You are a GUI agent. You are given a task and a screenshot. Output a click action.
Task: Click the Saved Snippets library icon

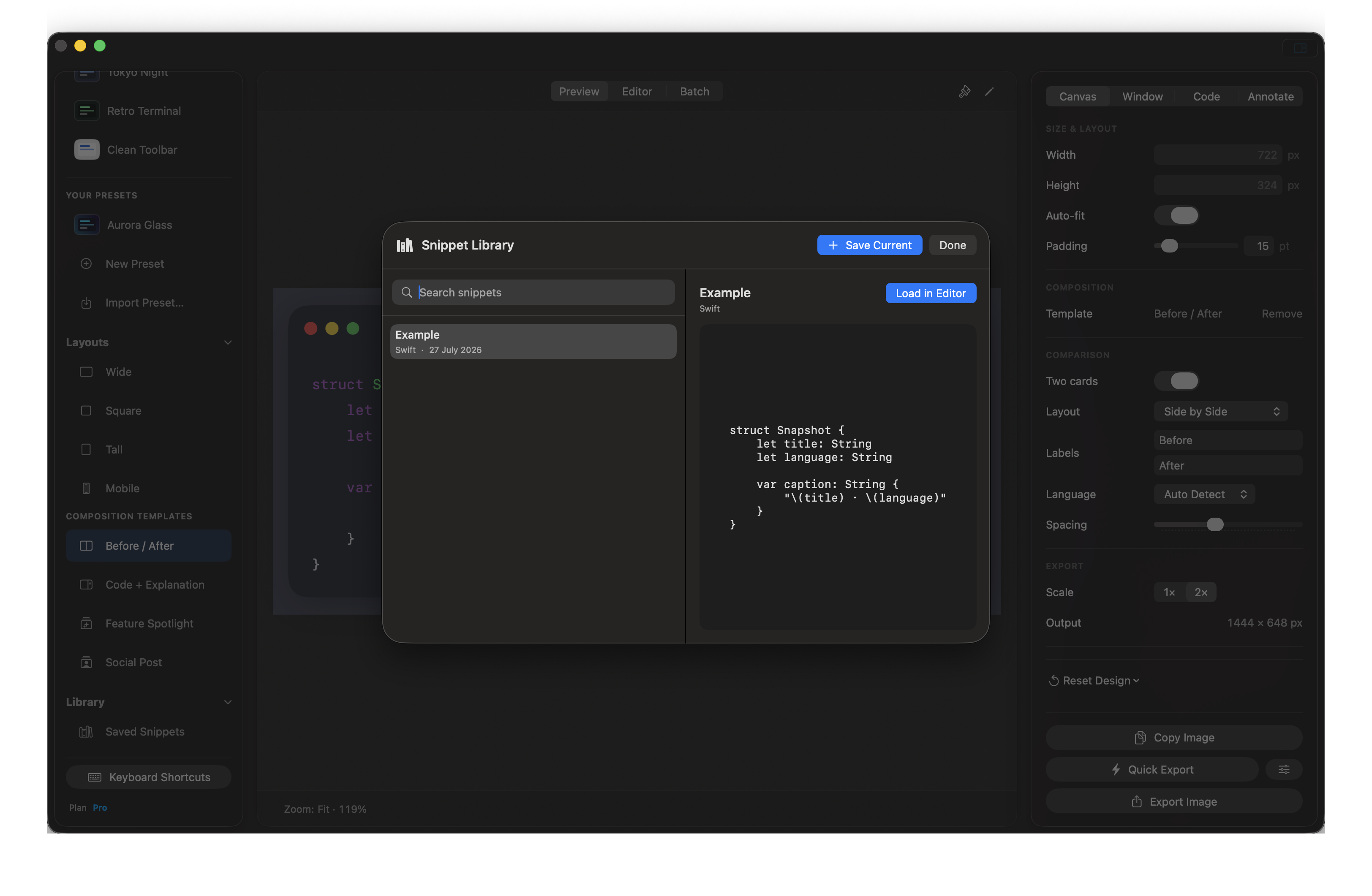tap(86, 732)
